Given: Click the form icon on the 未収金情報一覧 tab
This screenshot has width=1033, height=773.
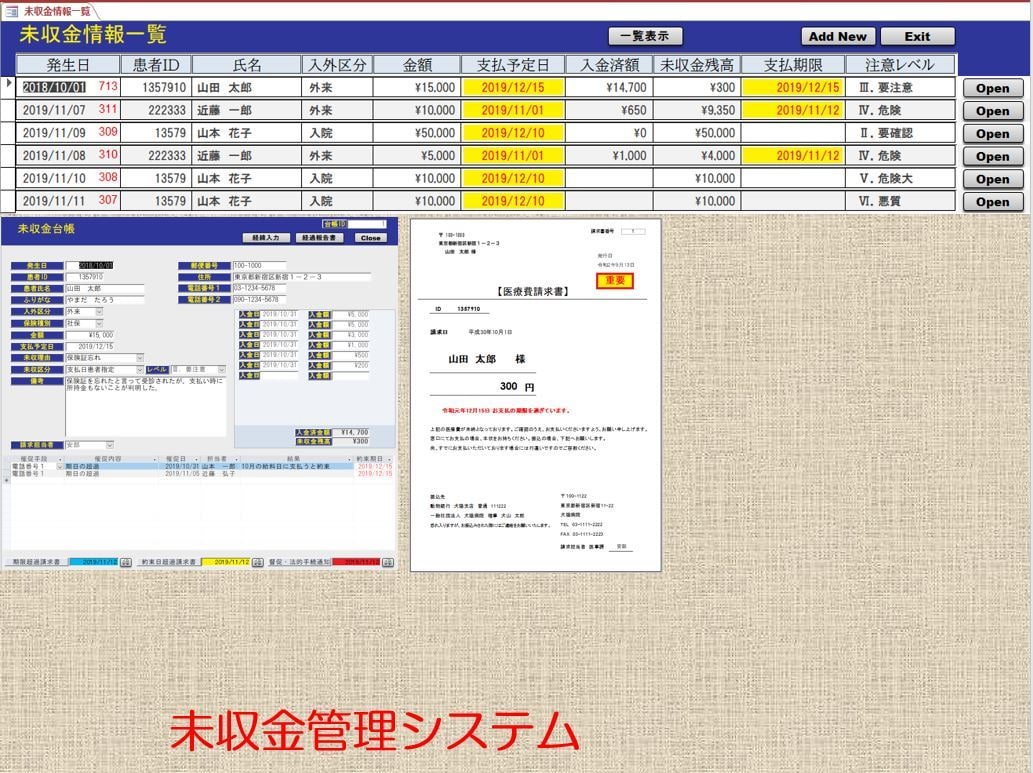Looking at the screenshot, I should click(11, 11).
